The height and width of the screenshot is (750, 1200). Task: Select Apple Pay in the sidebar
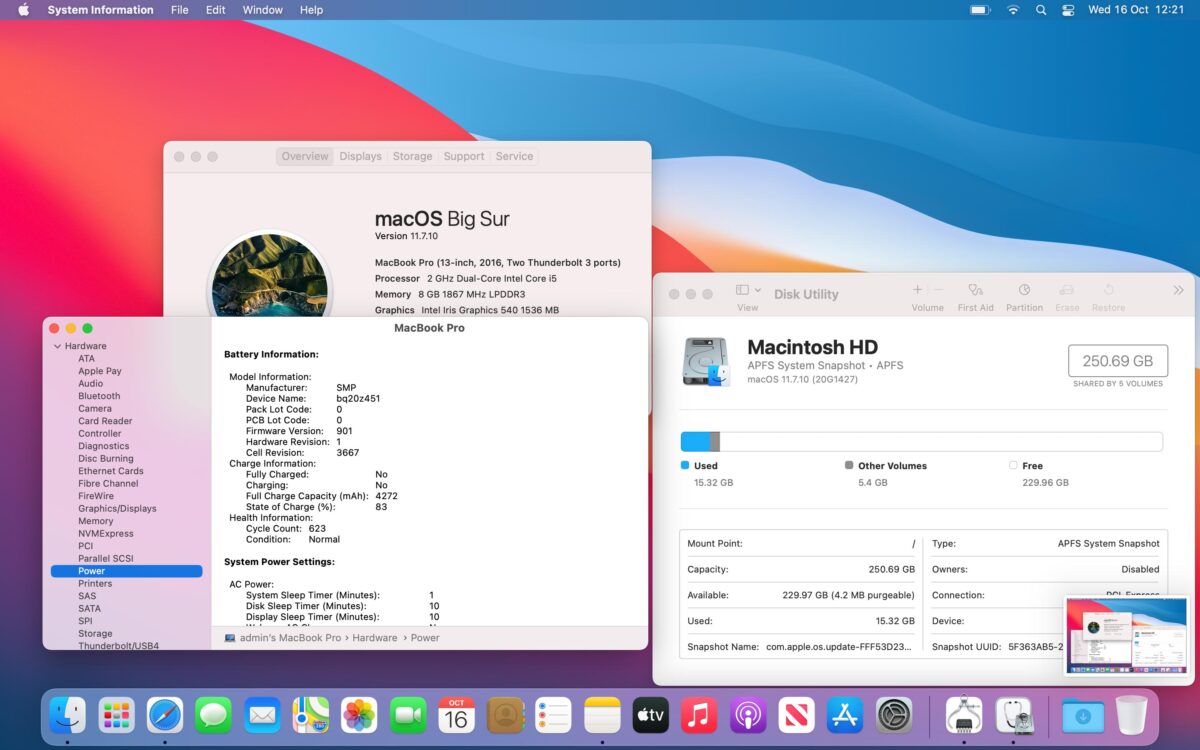click(100, 371)
